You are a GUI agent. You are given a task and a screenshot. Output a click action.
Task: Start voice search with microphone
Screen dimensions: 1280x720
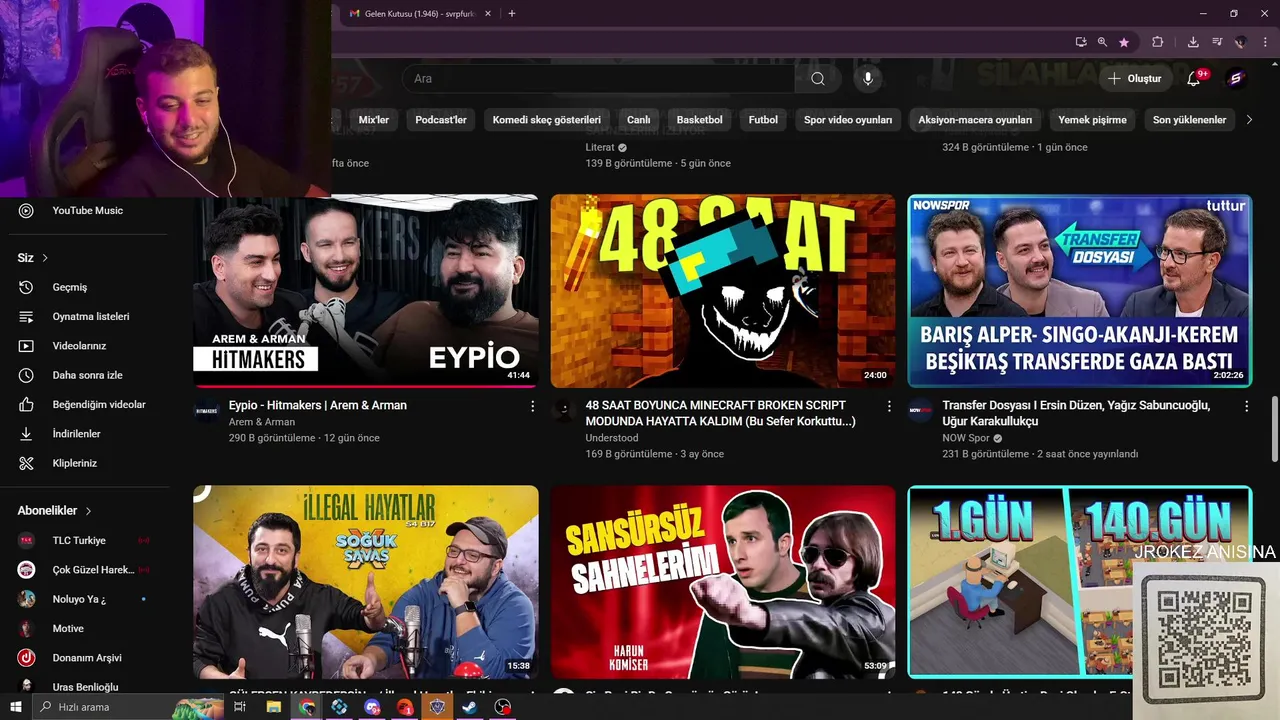point(868,79)
